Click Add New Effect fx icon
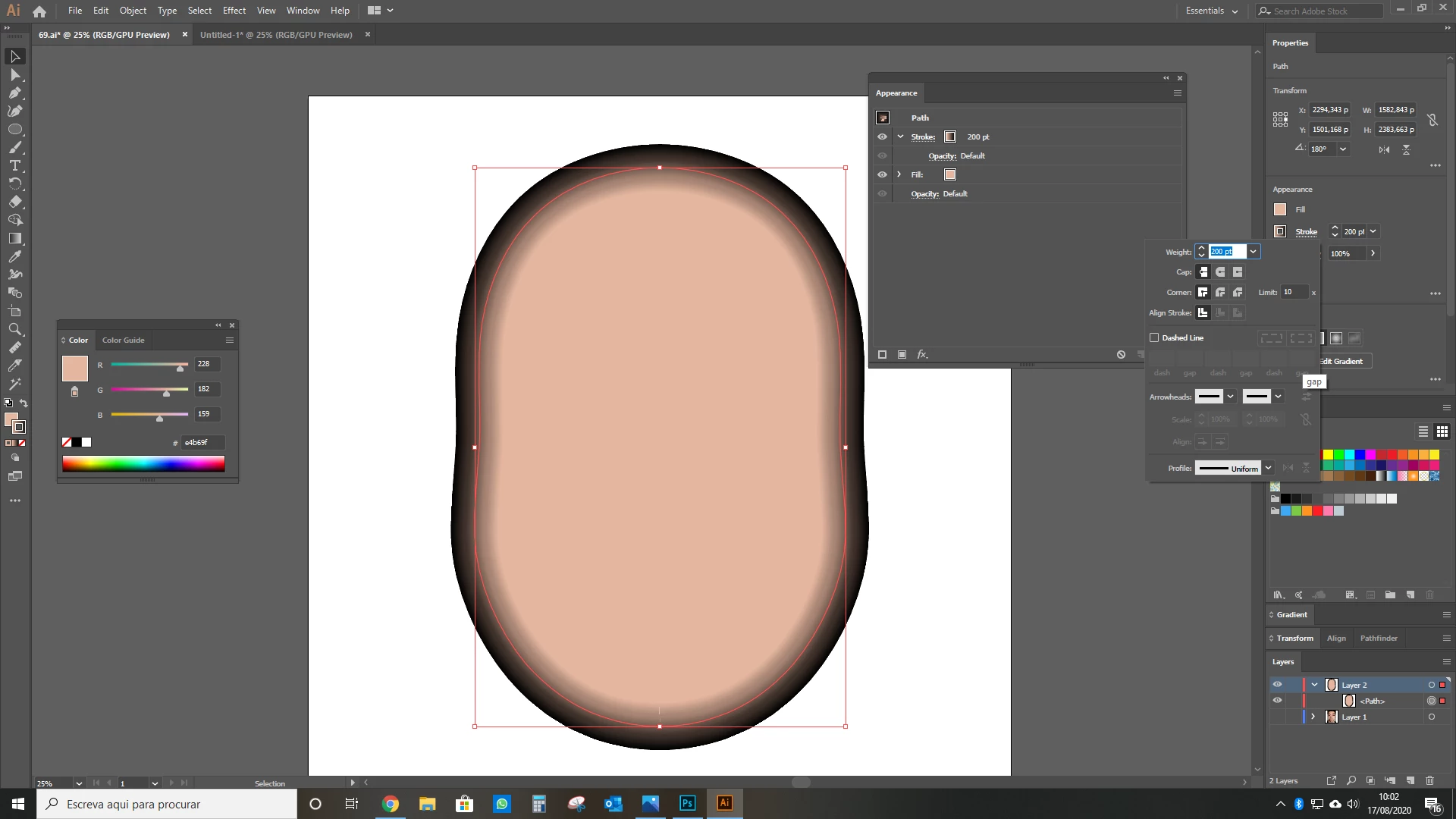 922,354
